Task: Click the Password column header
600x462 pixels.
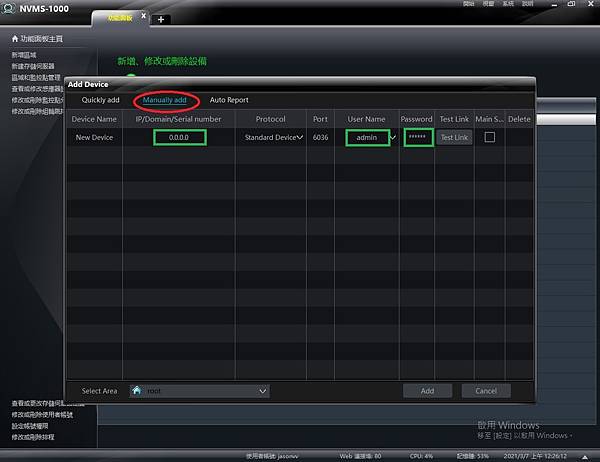Action: click(x=416, y=119)
